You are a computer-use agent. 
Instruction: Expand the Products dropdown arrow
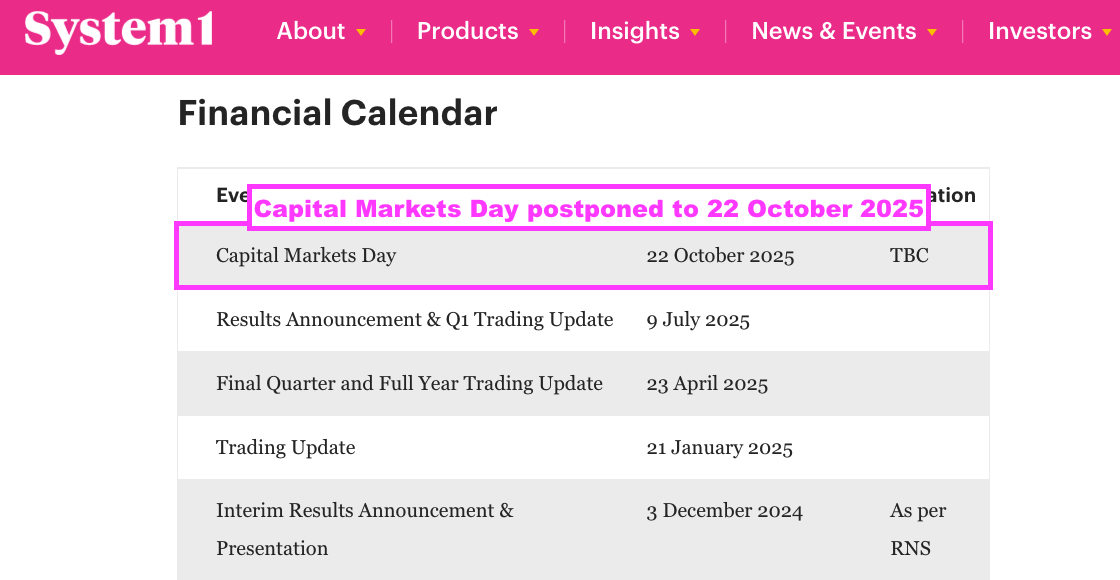click(534, 32)
